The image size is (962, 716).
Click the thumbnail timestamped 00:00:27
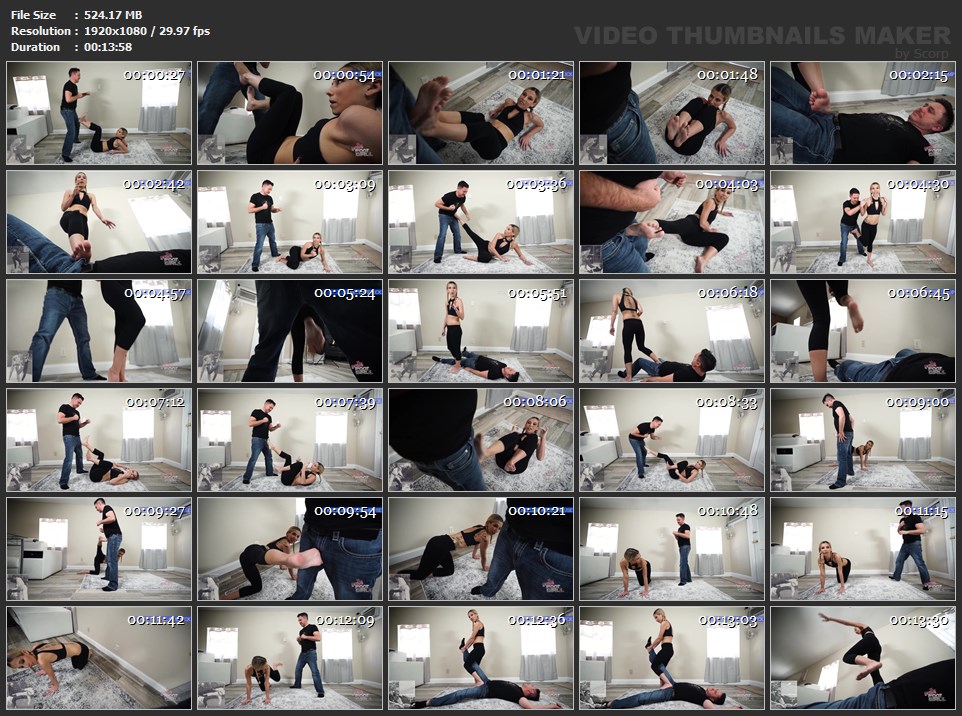click(99, 113)
